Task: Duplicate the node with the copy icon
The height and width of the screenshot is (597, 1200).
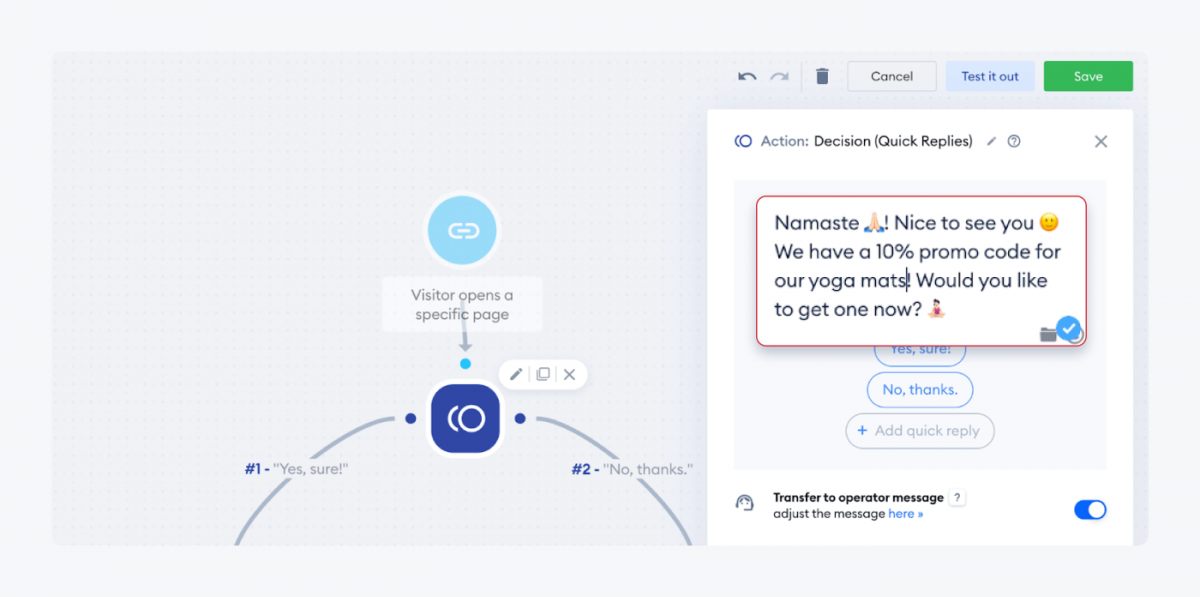Action: (542, 374)
